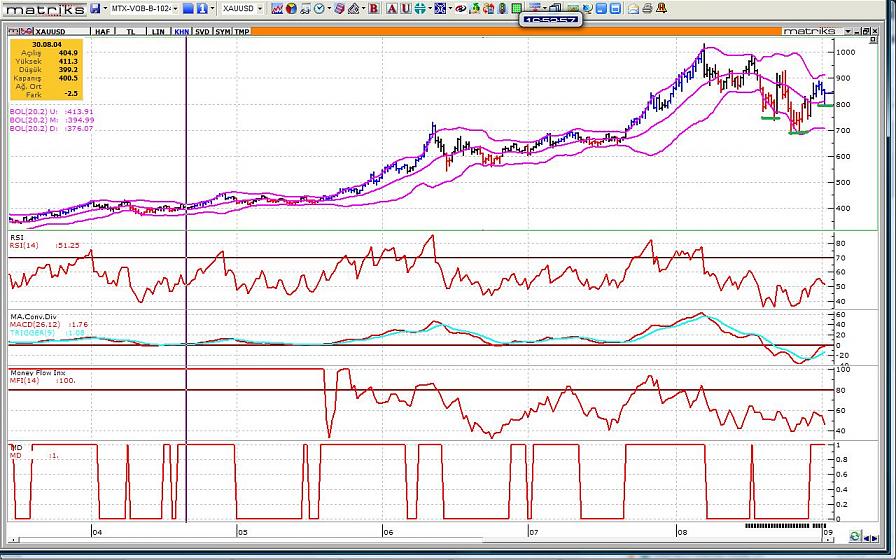Click the pie chart toolbar icon

(x=290, y=8)
